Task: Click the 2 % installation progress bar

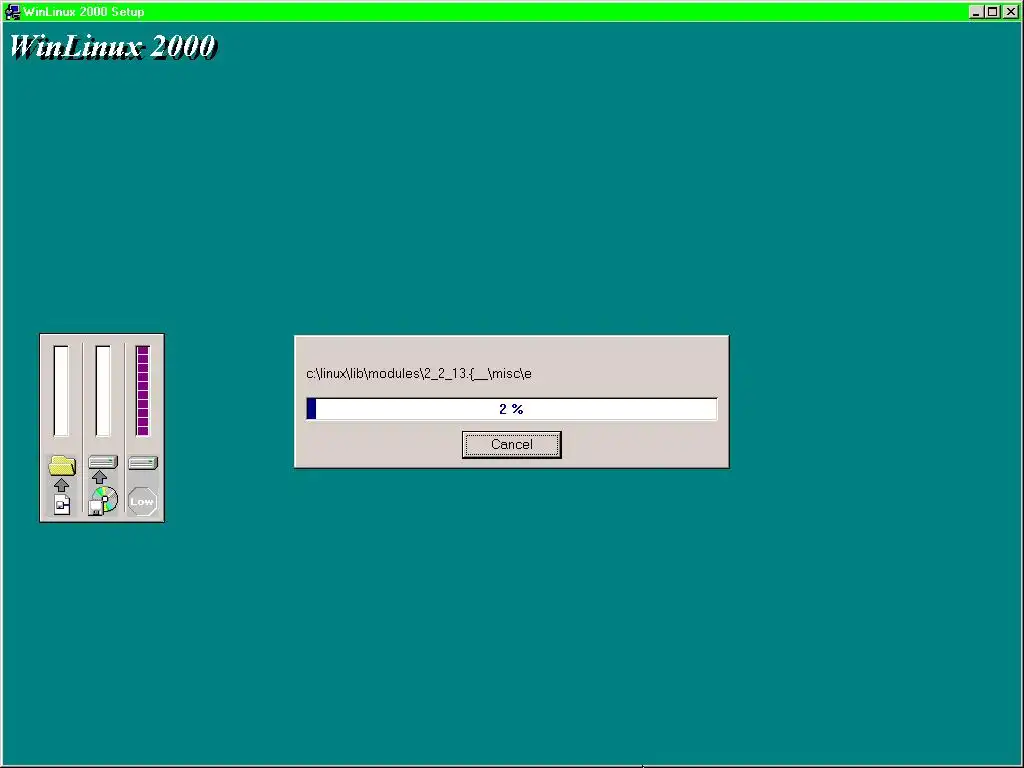Action: pos(512,409)
